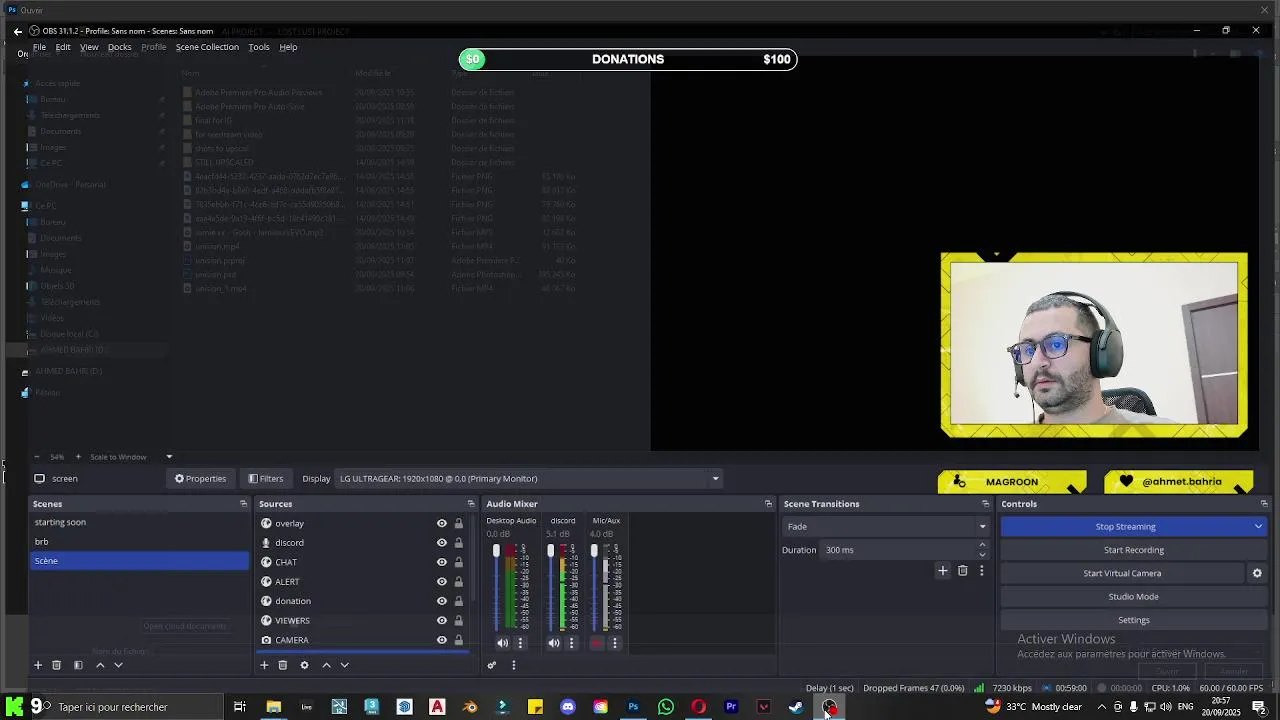The width and height of the screenshot is (1280, 720).
Task: Open the File menu
Action: pos(39,47)
